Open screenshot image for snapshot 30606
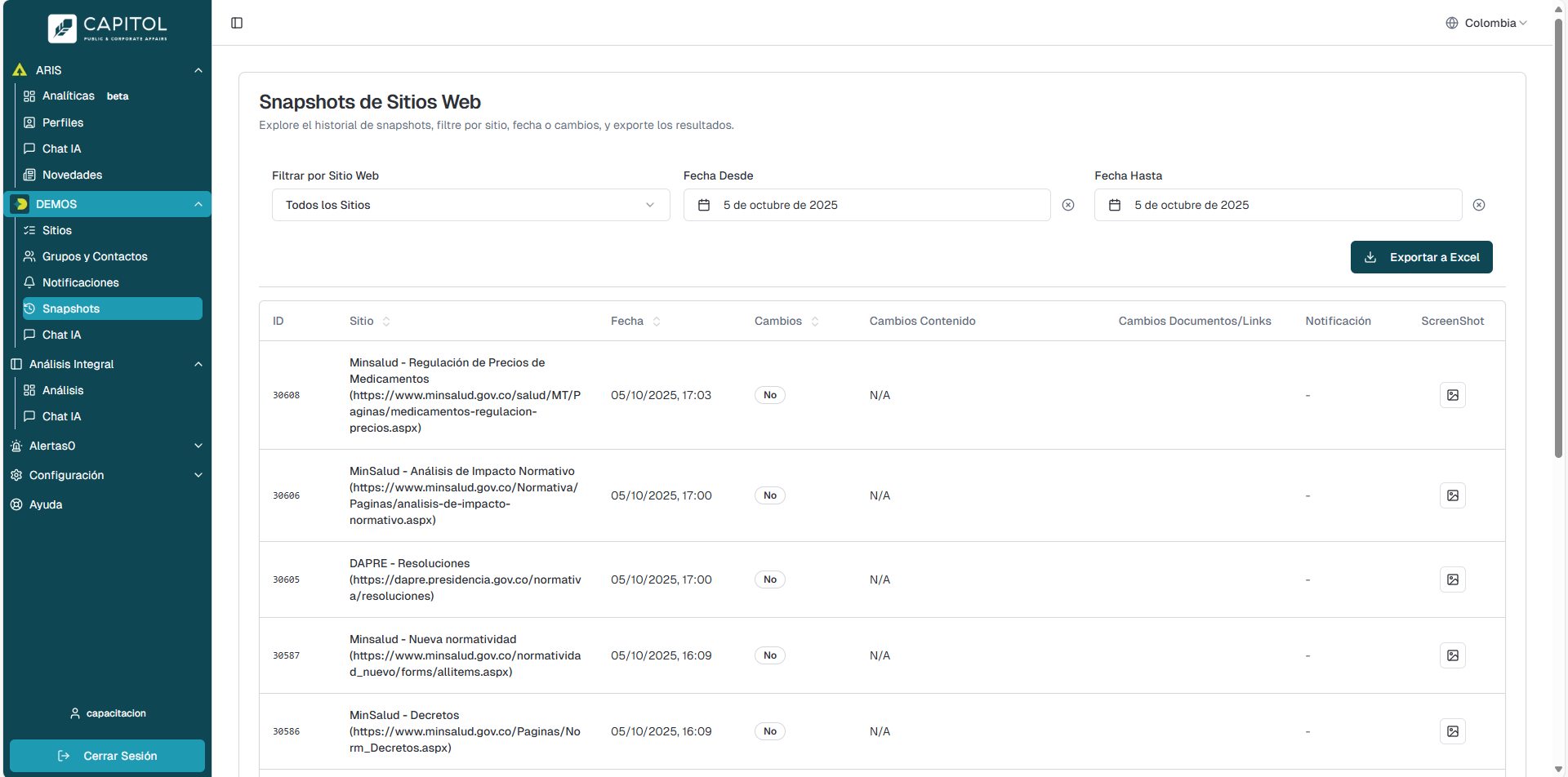 coord(1452,495)
